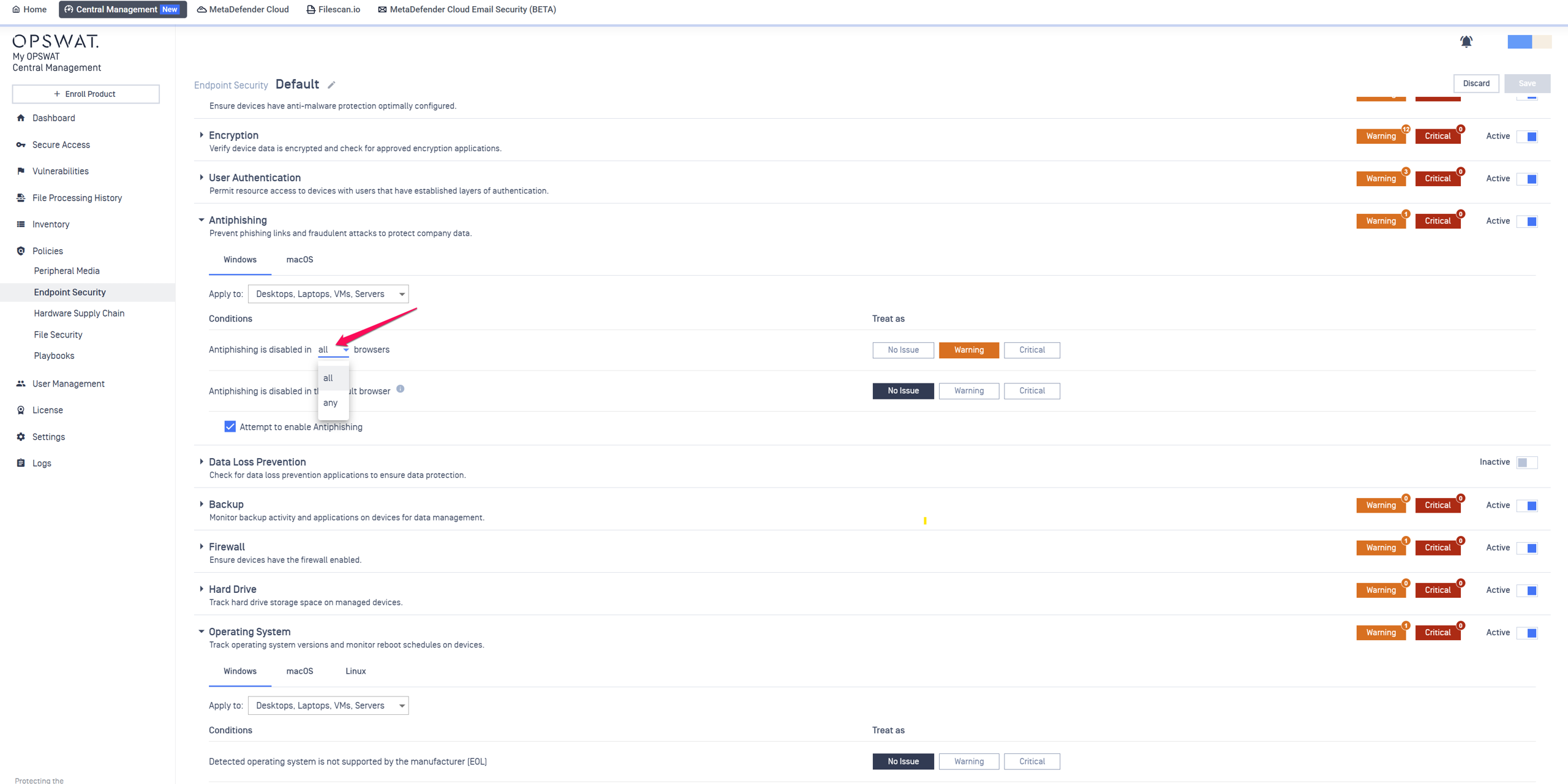The height and width of the screenshot is (784, 1568).
Task: Open Hardware Supply Chain policy page
Action: (79, 313)
